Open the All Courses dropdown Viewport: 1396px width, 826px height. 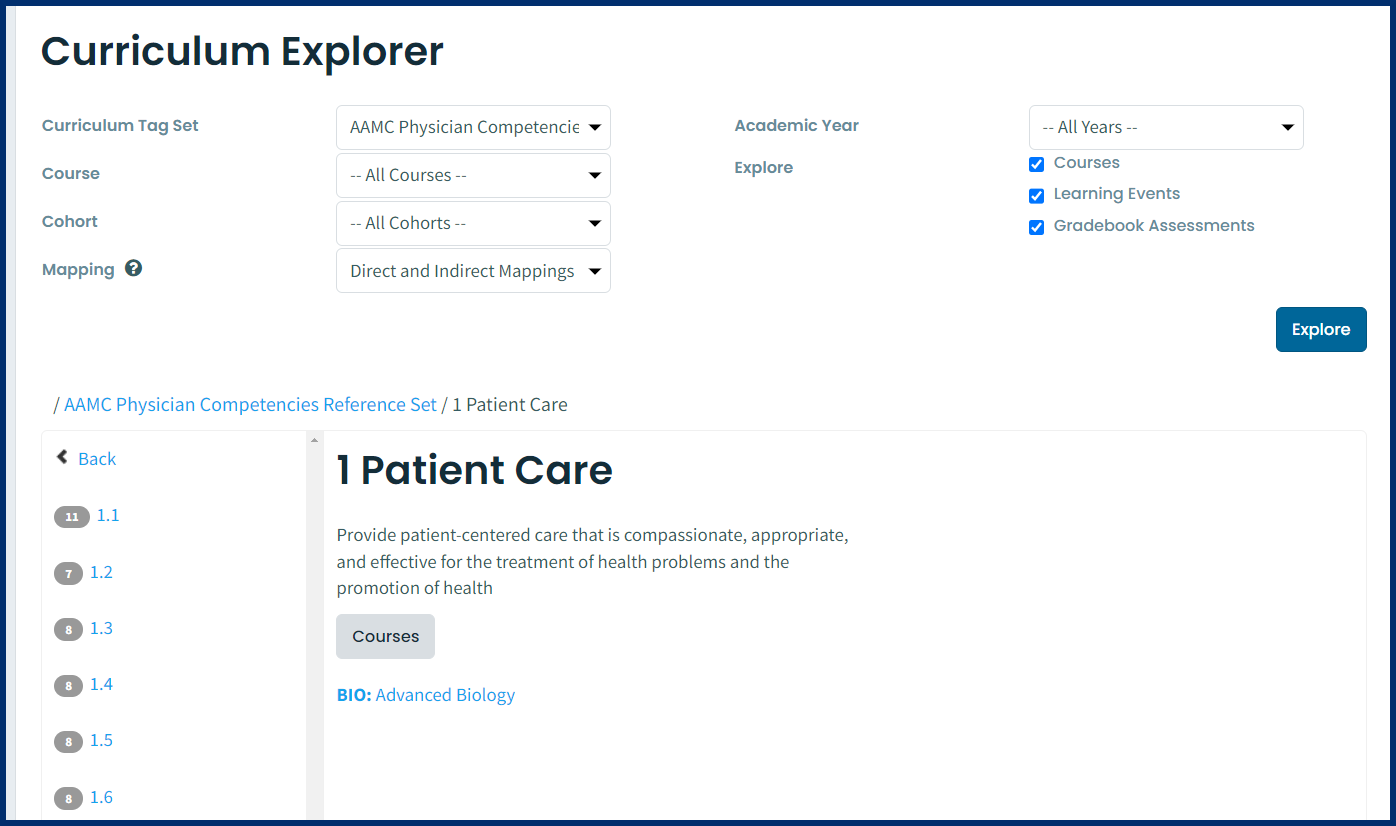tap(472, 175)
